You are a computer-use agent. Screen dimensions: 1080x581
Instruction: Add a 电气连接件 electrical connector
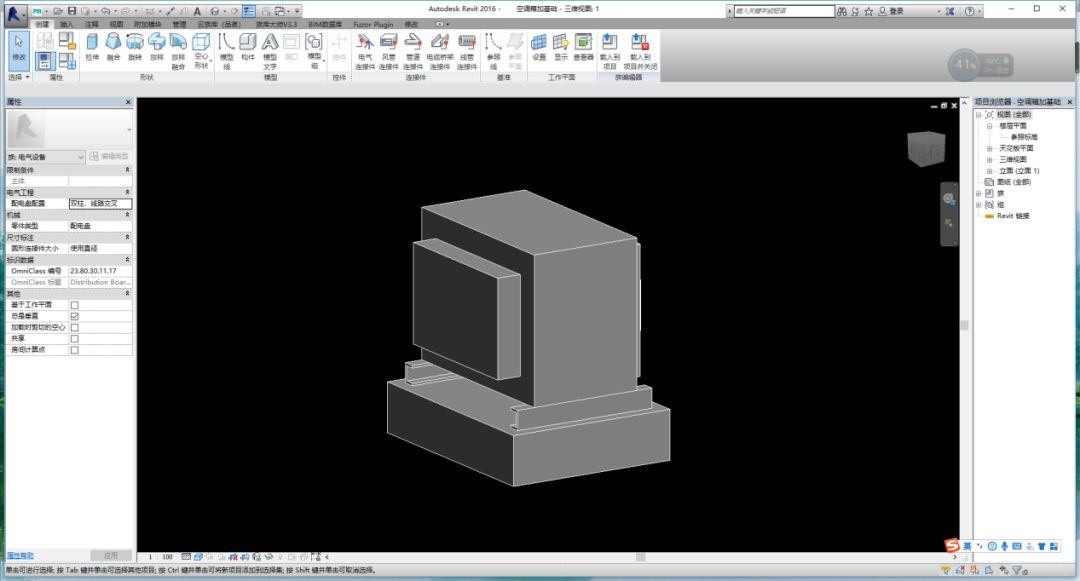(365, 51)
